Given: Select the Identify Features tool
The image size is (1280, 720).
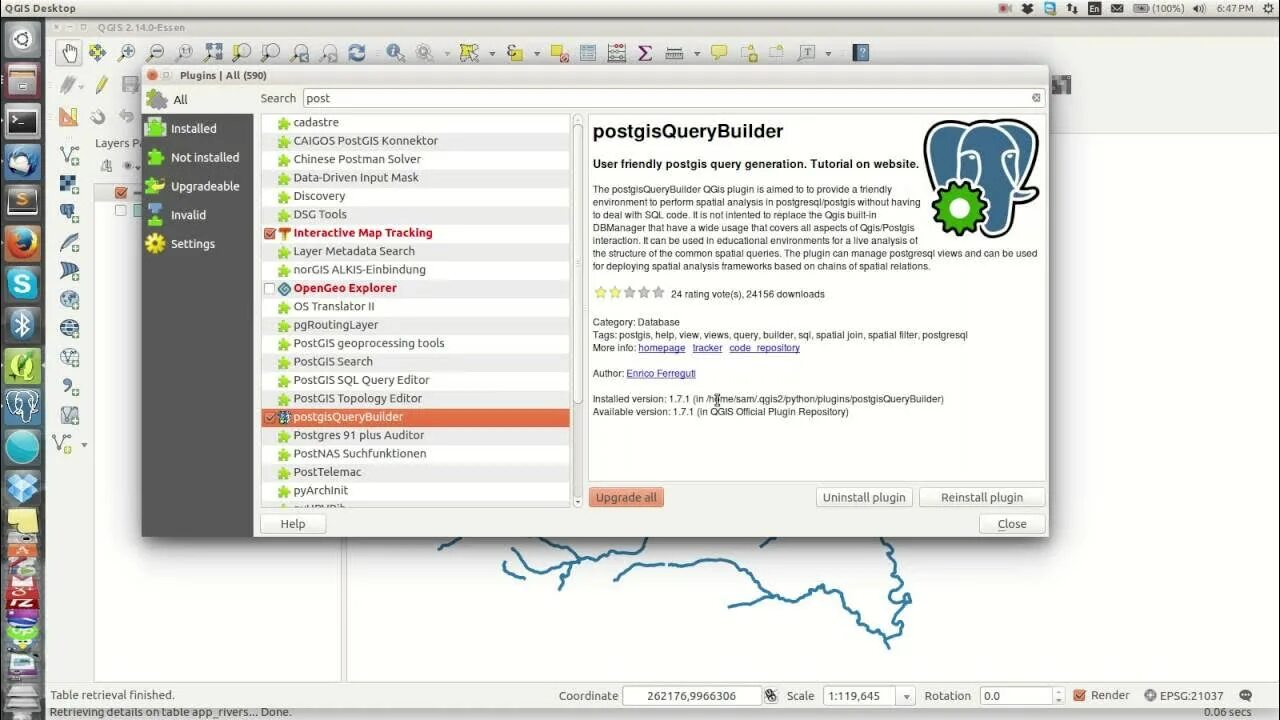Looking at the screenshot, I should click(x=395, y=53).
